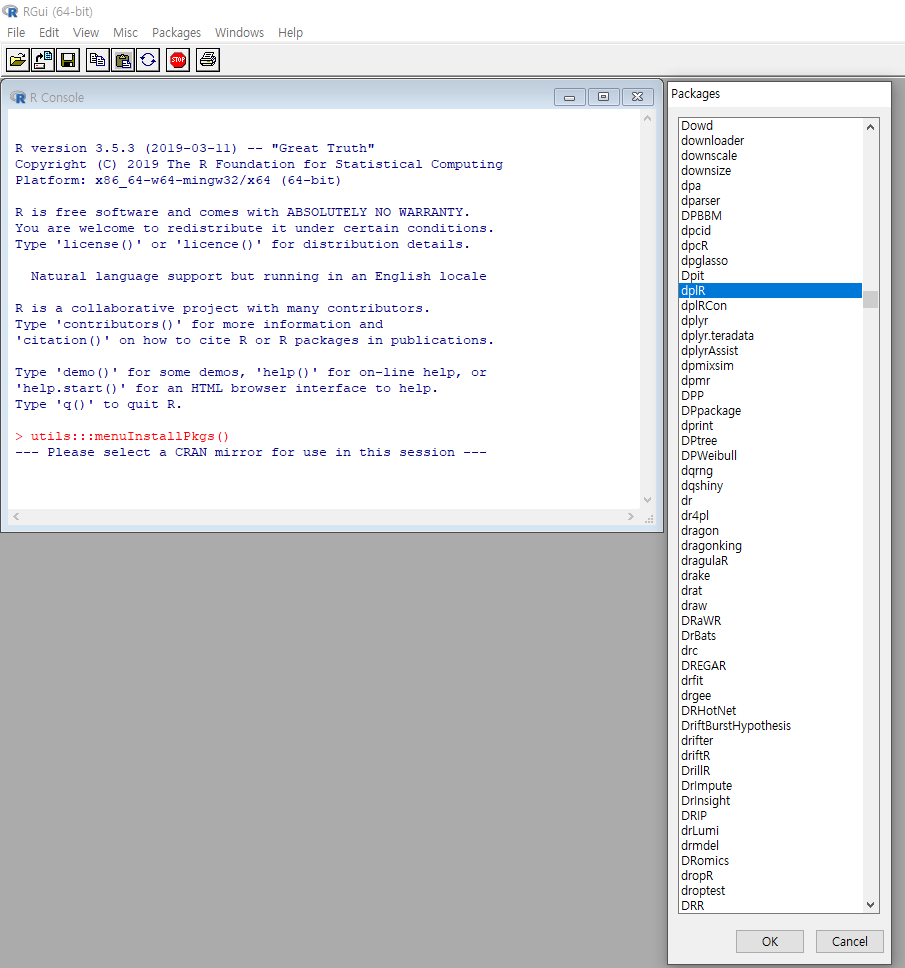905x968 pixels.
Task: Click the packages list scroll down arrow
Action: pyautogui.click(x=870, y=905)
